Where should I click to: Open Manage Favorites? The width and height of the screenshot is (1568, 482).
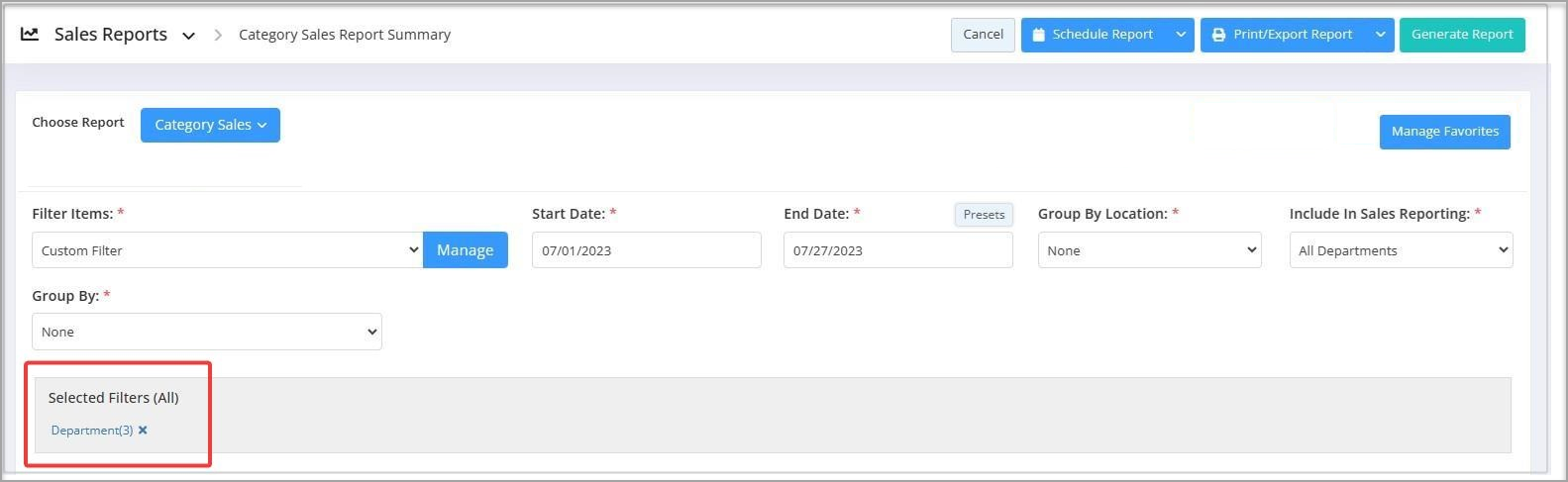coord(1444,132)
